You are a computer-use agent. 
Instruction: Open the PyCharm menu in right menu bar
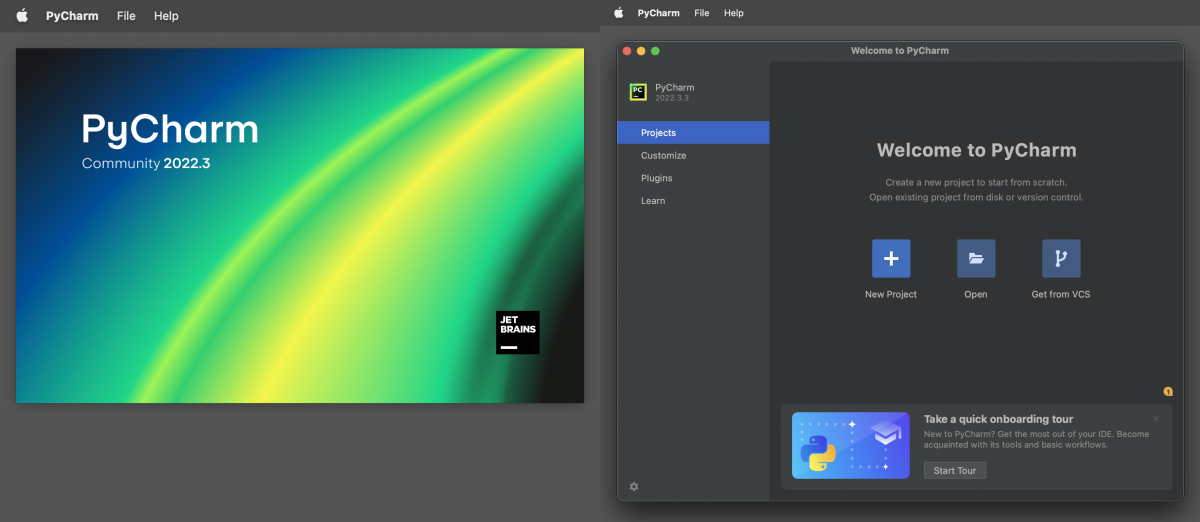point(659,13)
